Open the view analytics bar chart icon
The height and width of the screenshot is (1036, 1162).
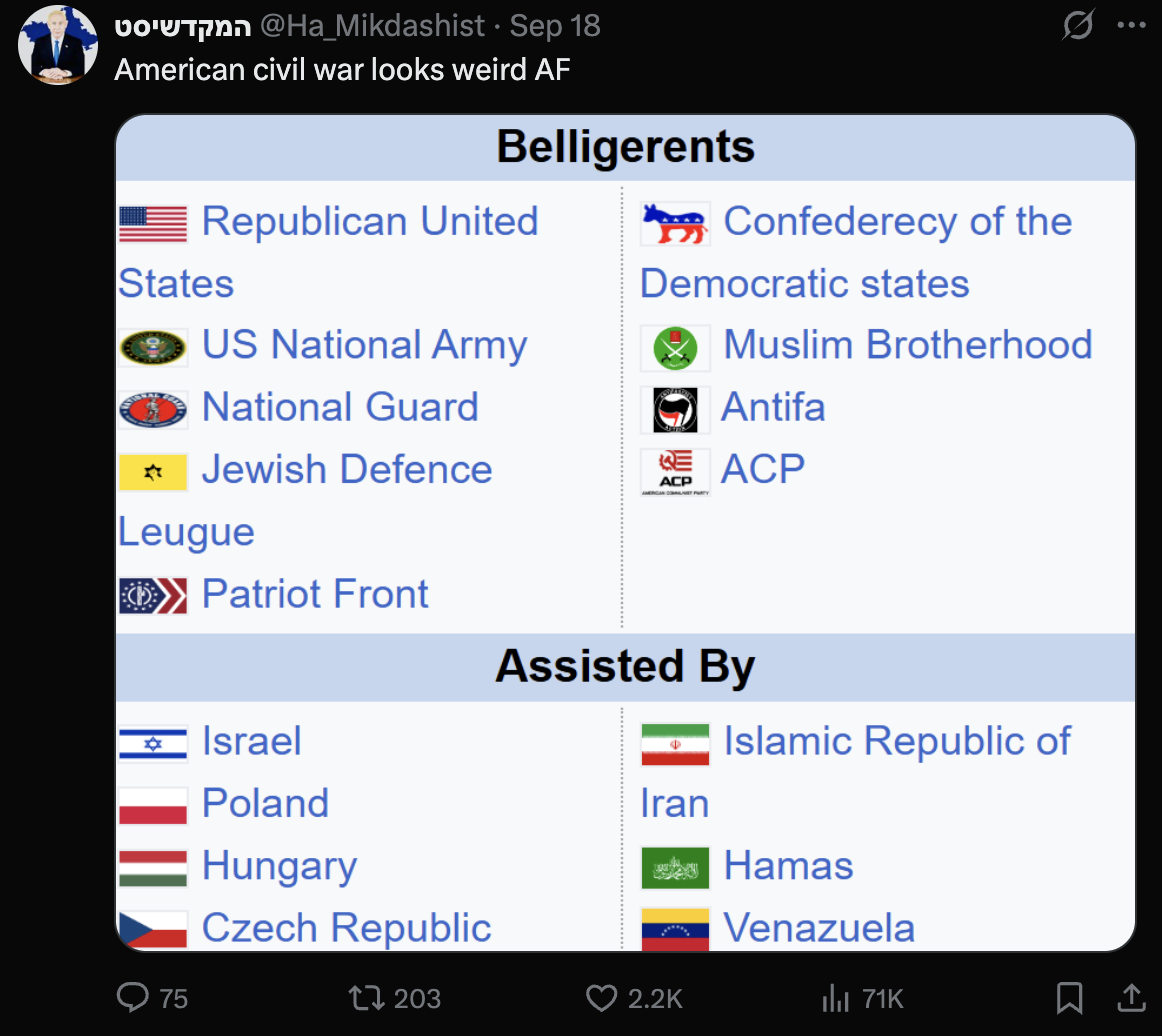point(835,997)
